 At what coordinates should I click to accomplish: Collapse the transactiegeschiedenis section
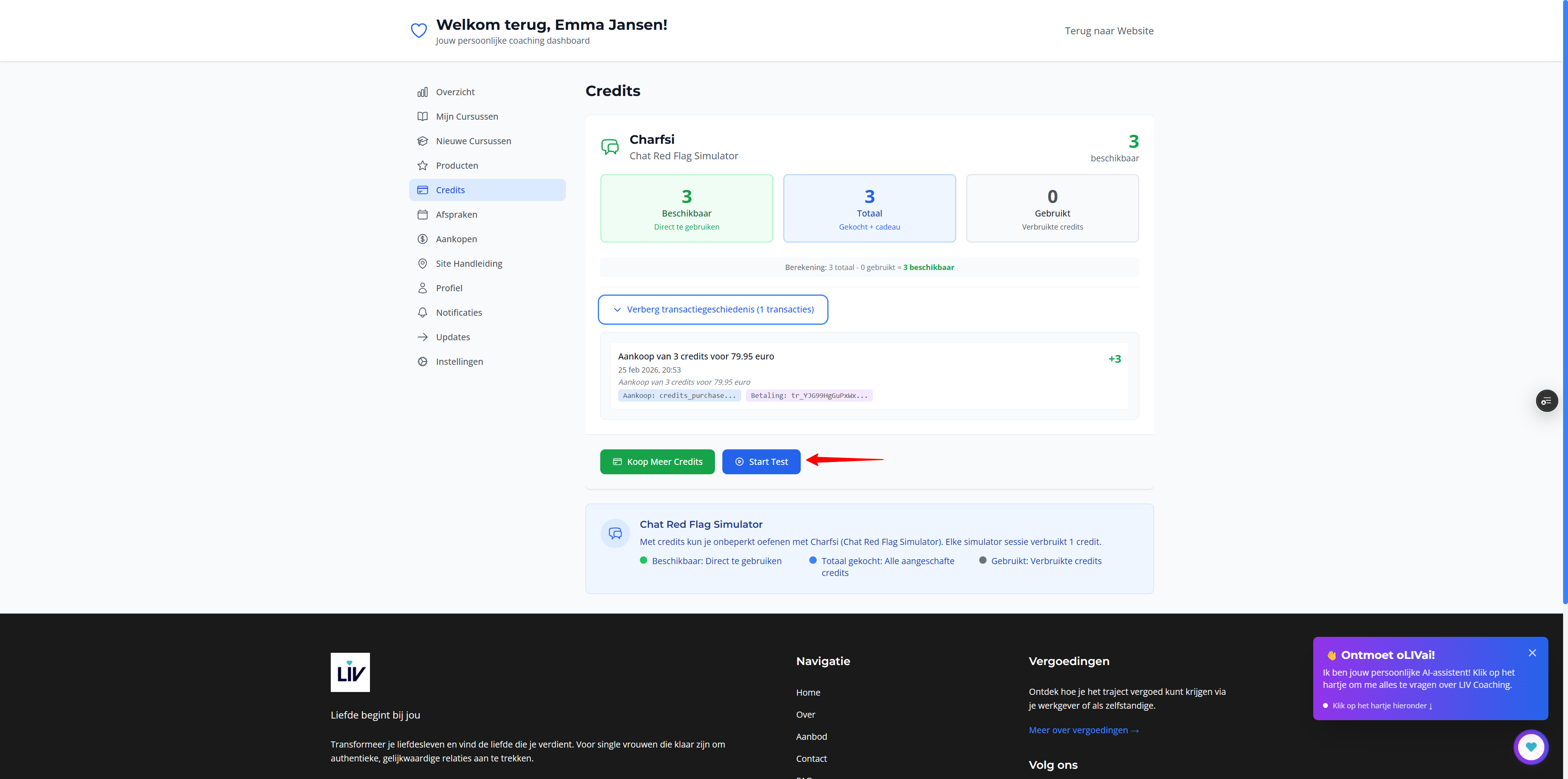click(712, 309)
